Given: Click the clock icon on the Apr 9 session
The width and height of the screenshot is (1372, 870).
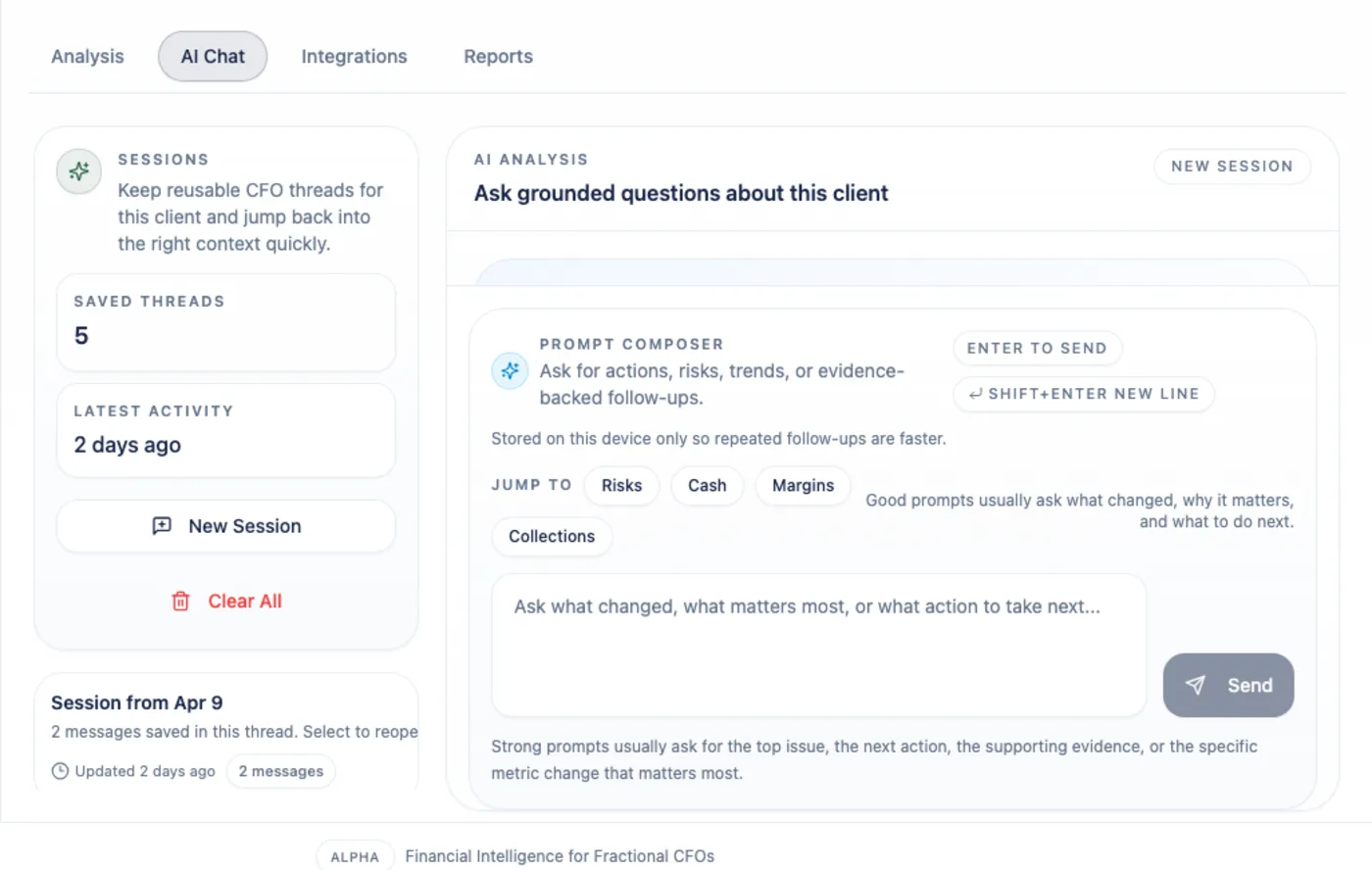Looking at the screenshot, I should coord(60,771).
